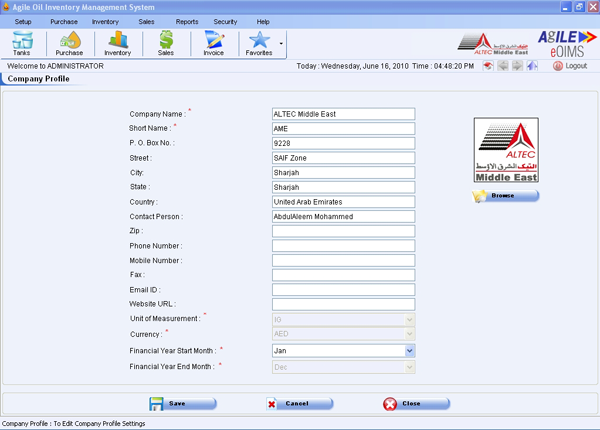Open the Financial Year End Month dropdown
This screenshot has height=430, width=600.
343,367
